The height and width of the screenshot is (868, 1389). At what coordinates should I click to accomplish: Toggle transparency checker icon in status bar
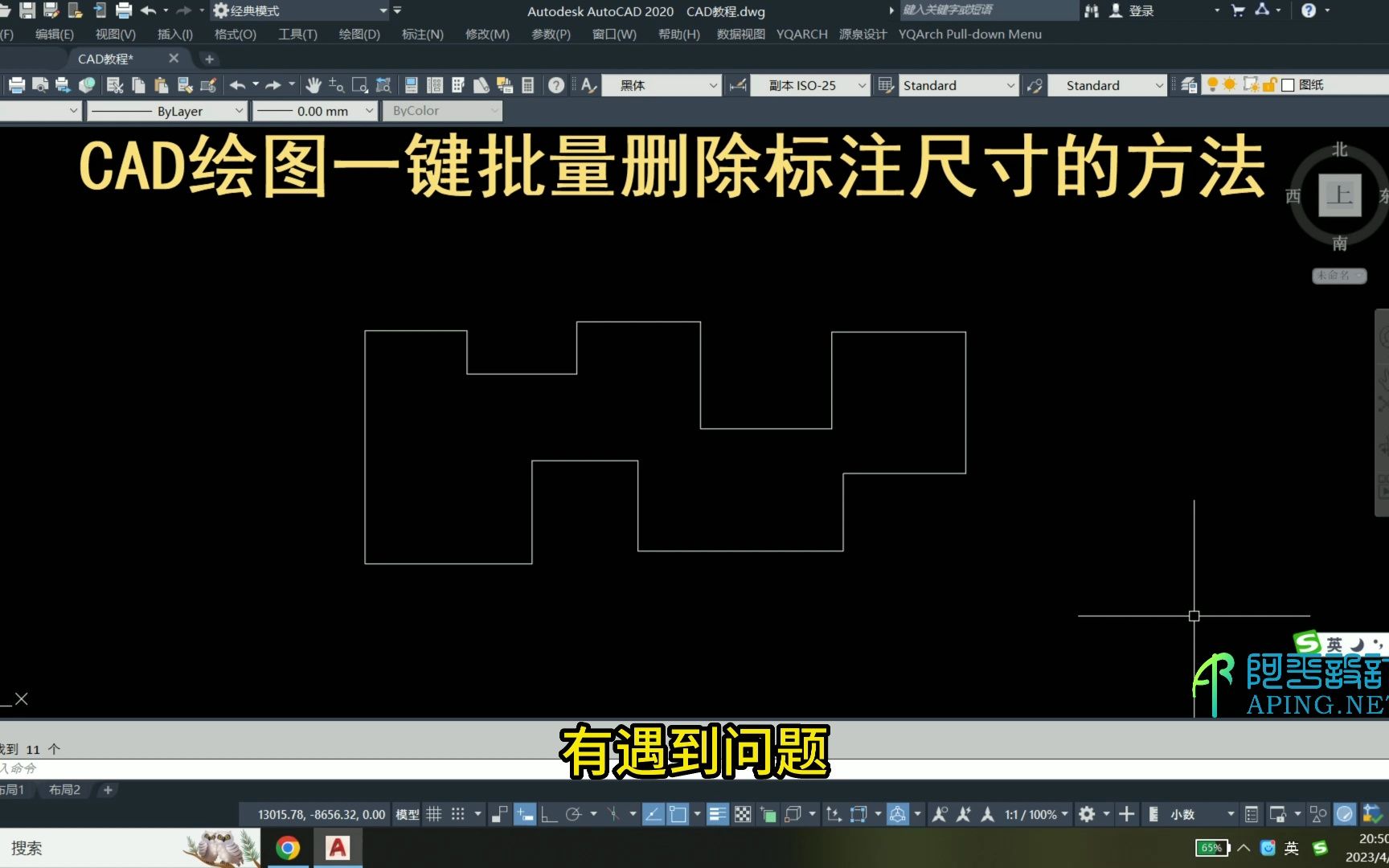tap(744, 814)
